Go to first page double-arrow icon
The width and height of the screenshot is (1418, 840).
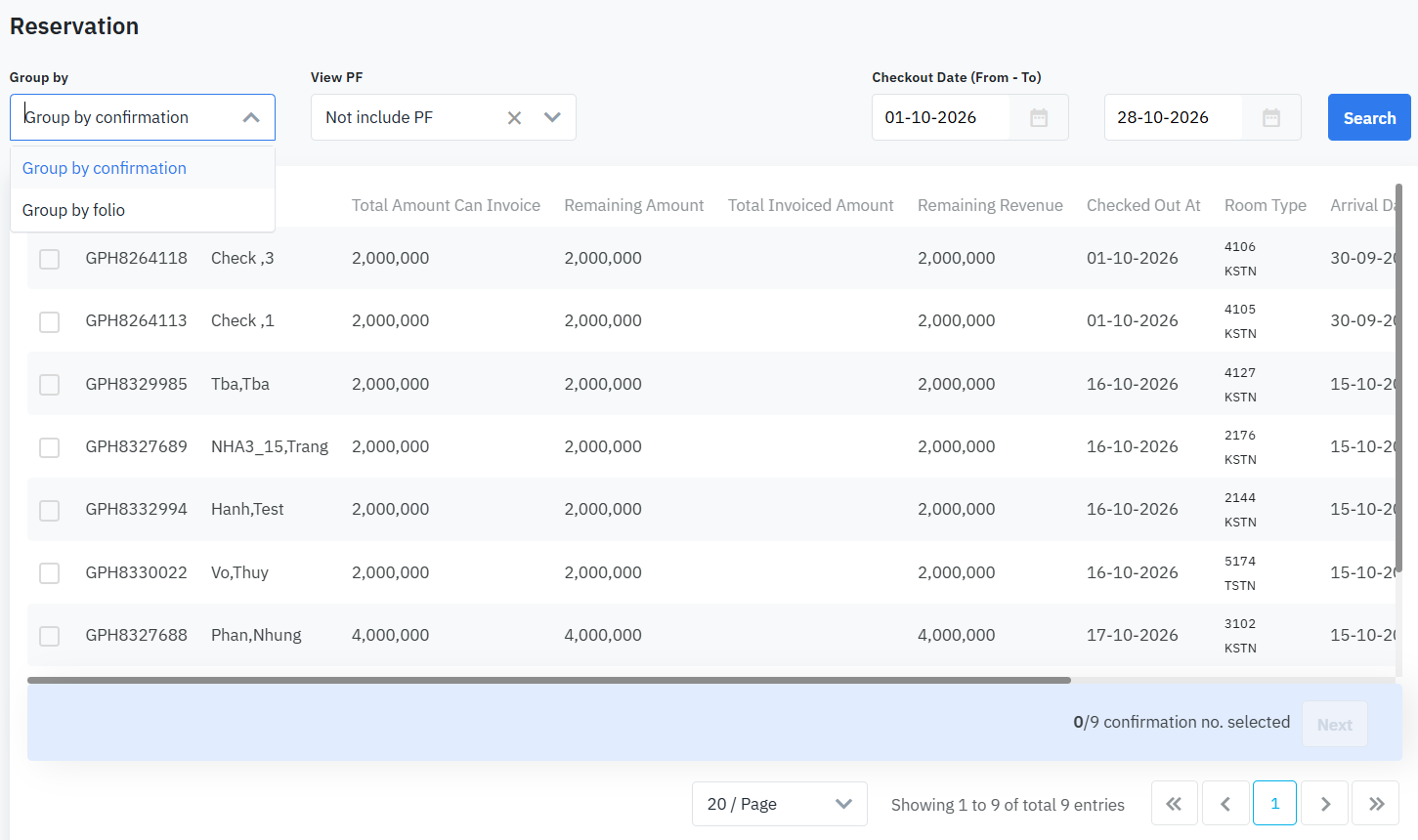[x=1175, y=804]
